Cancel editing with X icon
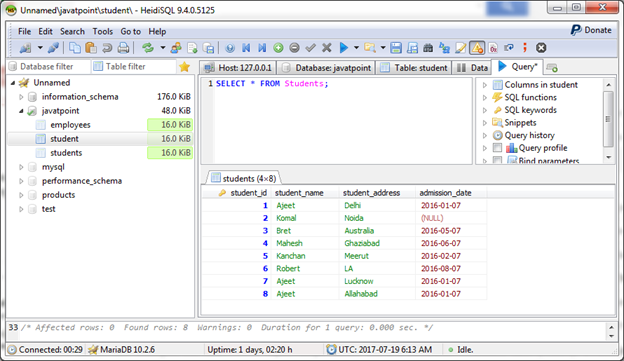Screen dimensions: 624x361 pos(327,48)
